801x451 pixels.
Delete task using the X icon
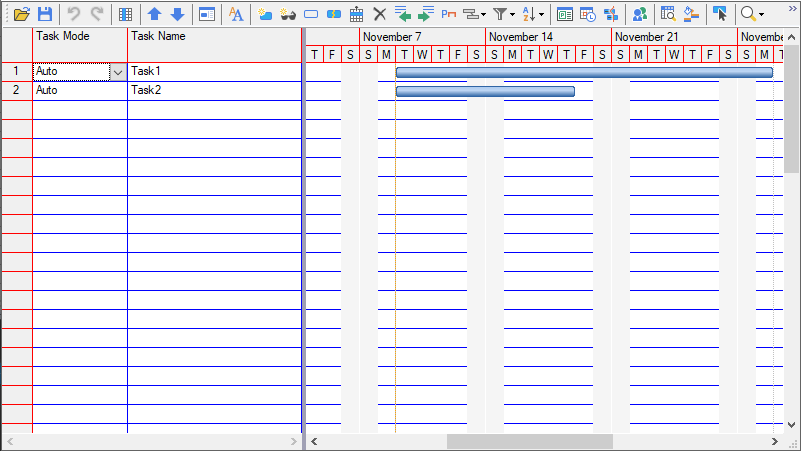click(380, 14)
